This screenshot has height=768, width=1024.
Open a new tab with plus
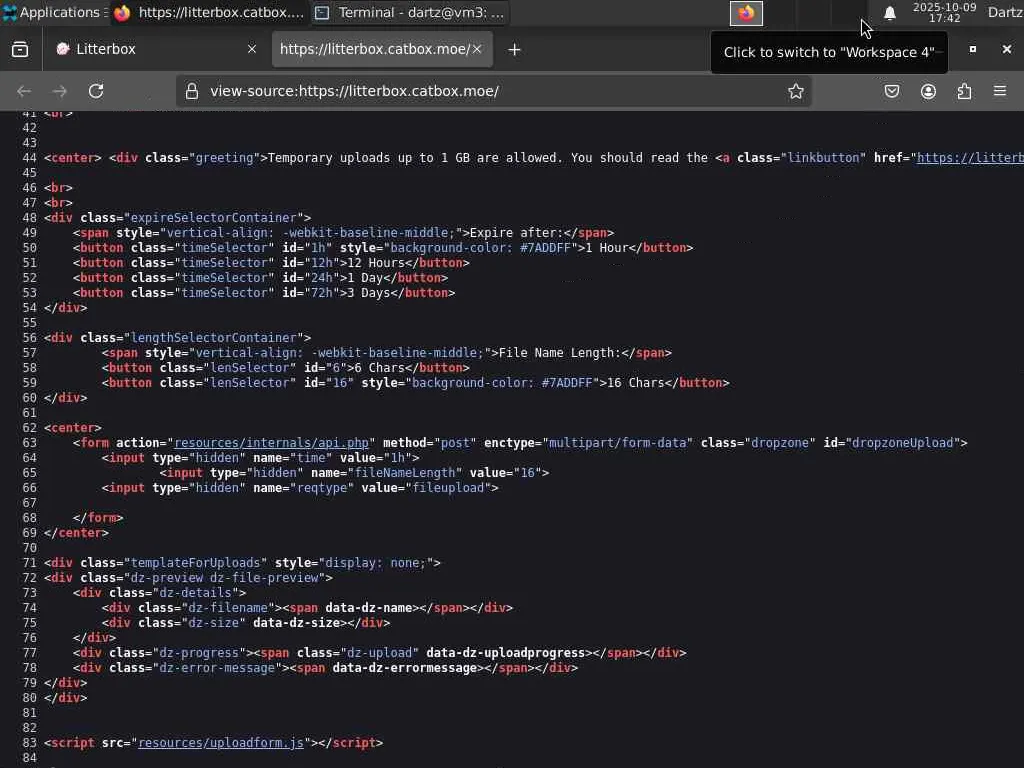coord(514,50)
